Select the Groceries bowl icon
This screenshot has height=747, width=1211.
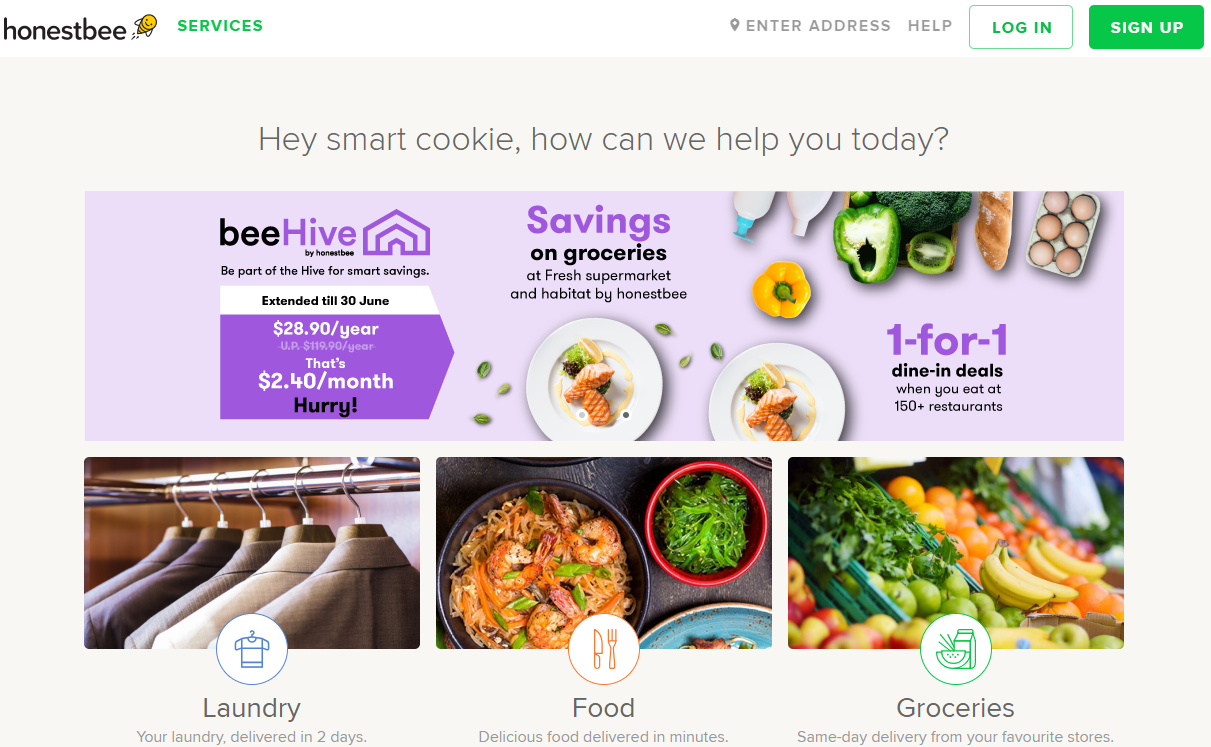click(956, 649)
